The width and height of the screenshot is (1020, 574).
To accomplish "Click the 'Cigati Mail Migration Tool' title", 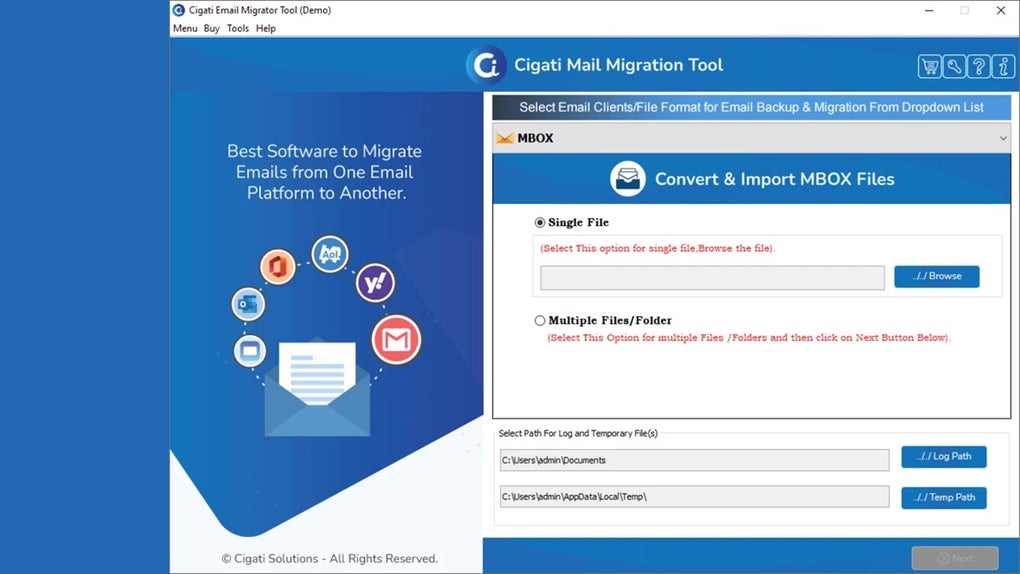I will [618, 65].
